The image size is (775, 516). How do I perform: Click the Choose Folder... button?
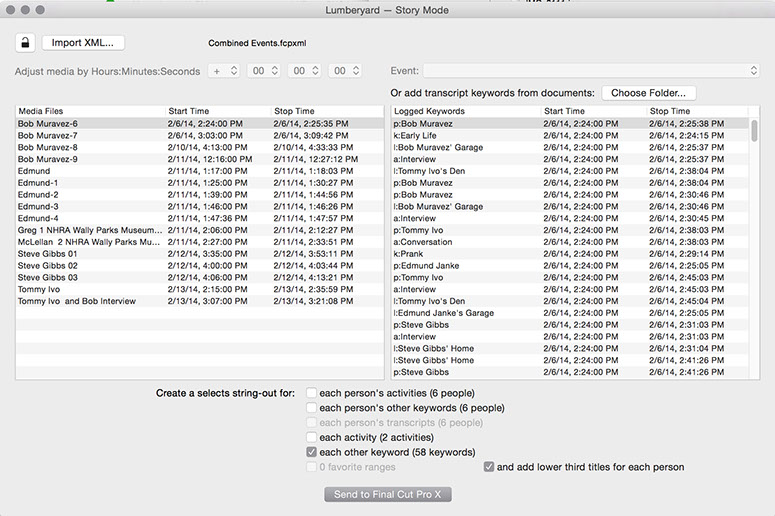tap(648, 93)
